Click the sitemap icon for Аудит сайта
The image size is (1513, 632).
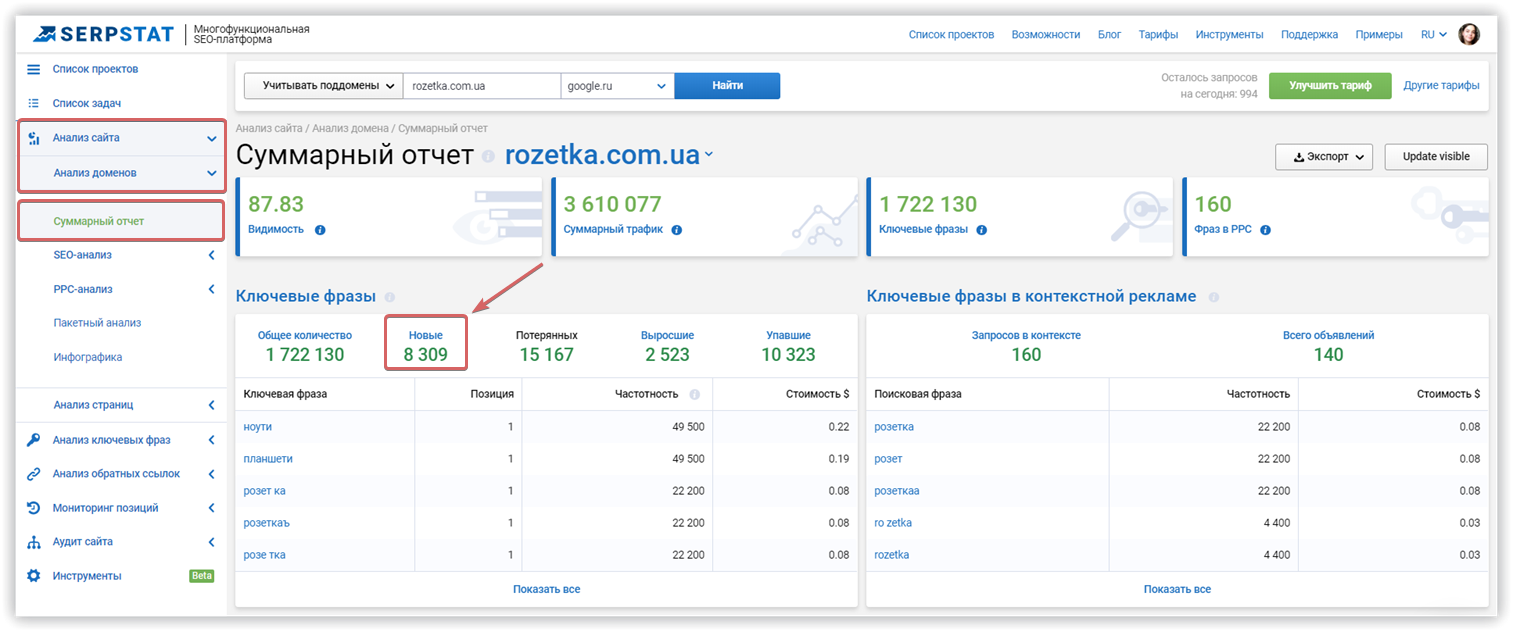coord(33,542)
